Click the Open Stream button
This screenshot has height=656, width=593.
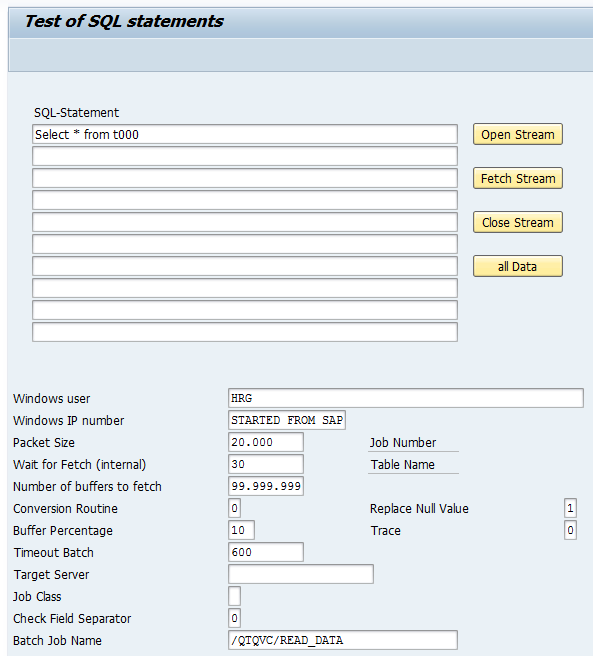coord(518,134)
